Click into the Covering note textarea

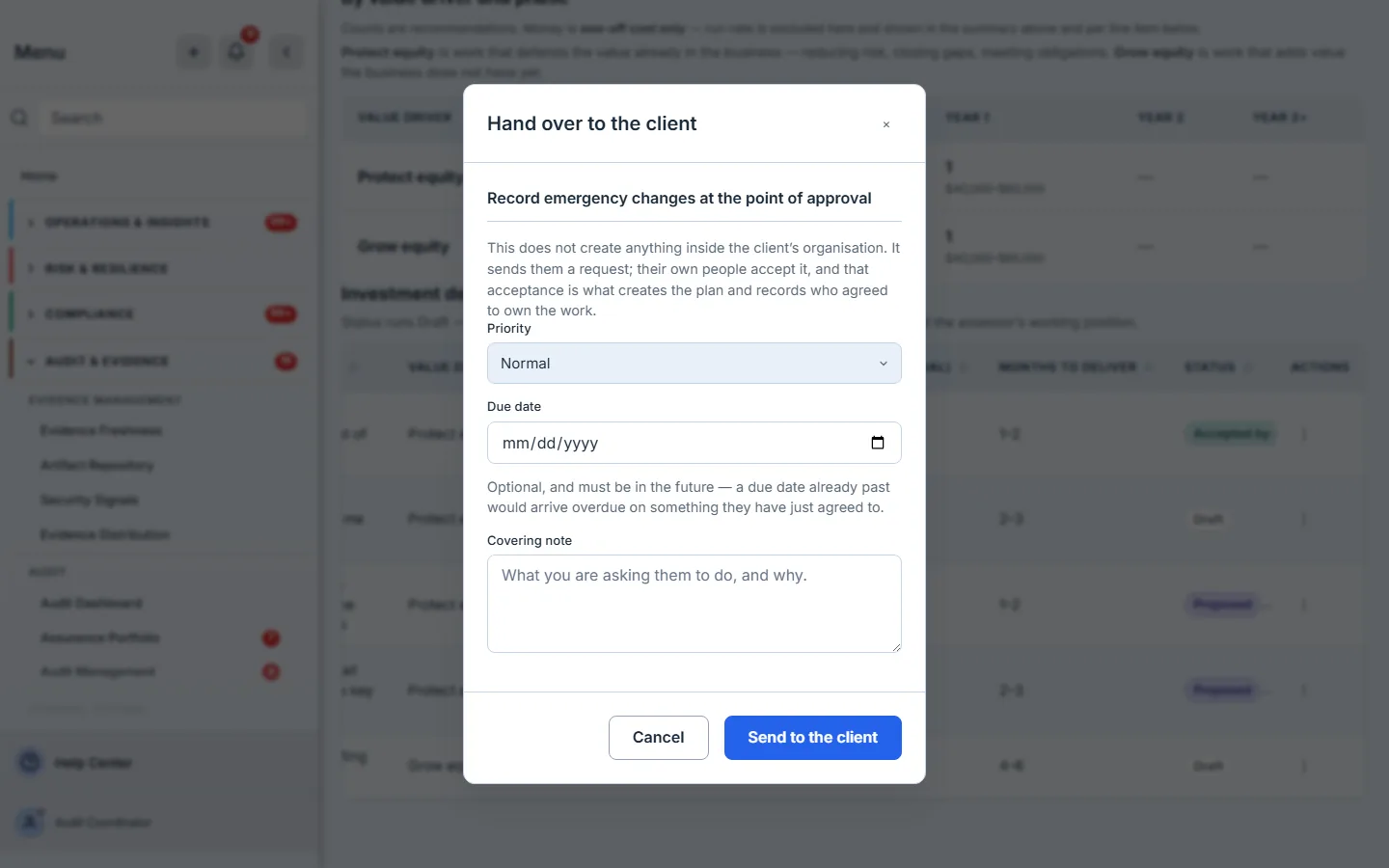[x=694, y=604]
